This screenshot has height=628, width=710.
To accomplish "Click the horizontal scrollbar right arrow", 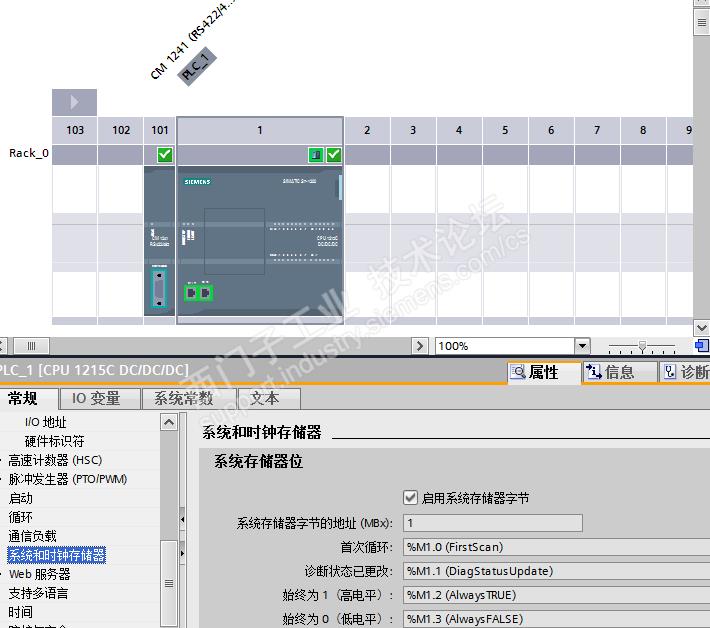I will pos(420,346).
